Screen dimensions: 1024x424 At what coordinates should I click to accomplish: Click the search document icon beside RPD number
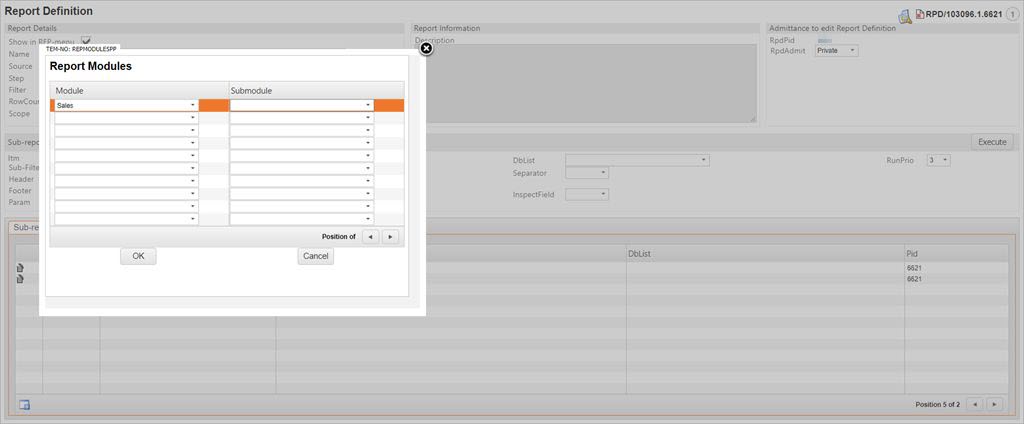tap(904, 15)
